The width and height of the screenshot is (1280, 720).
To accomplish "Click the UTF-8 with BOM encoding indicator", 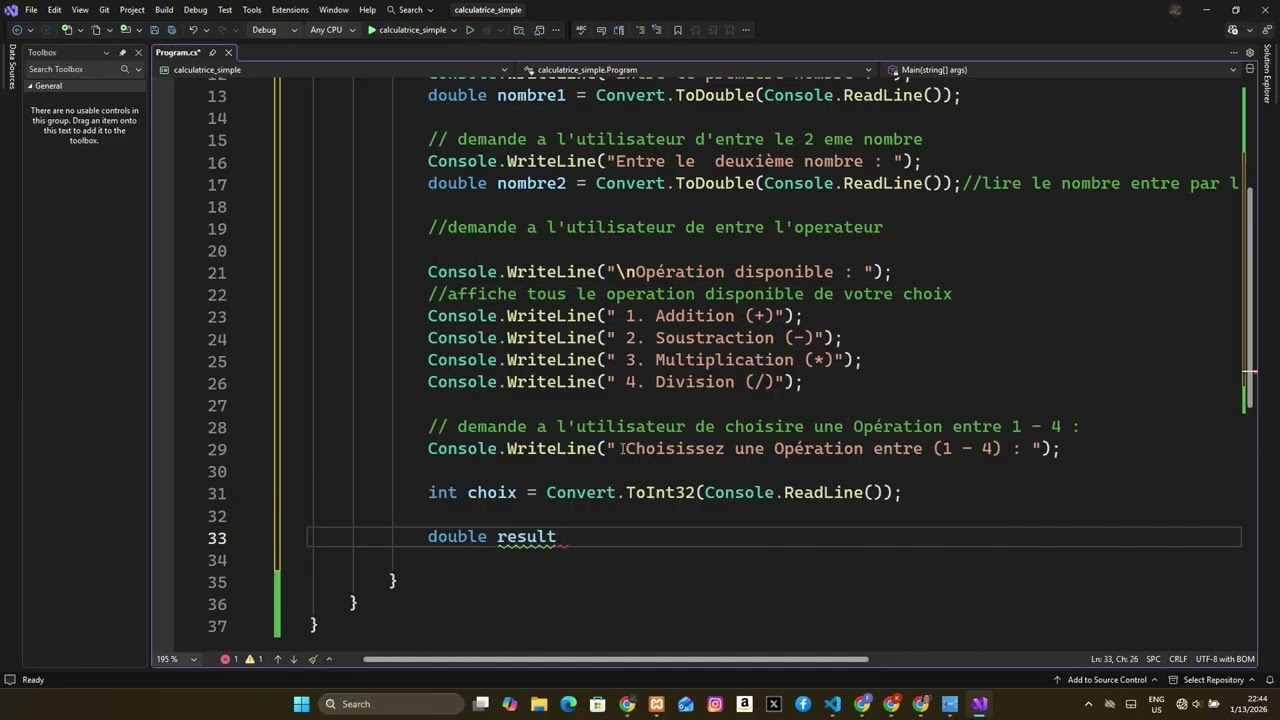I will pos(1225,659).
